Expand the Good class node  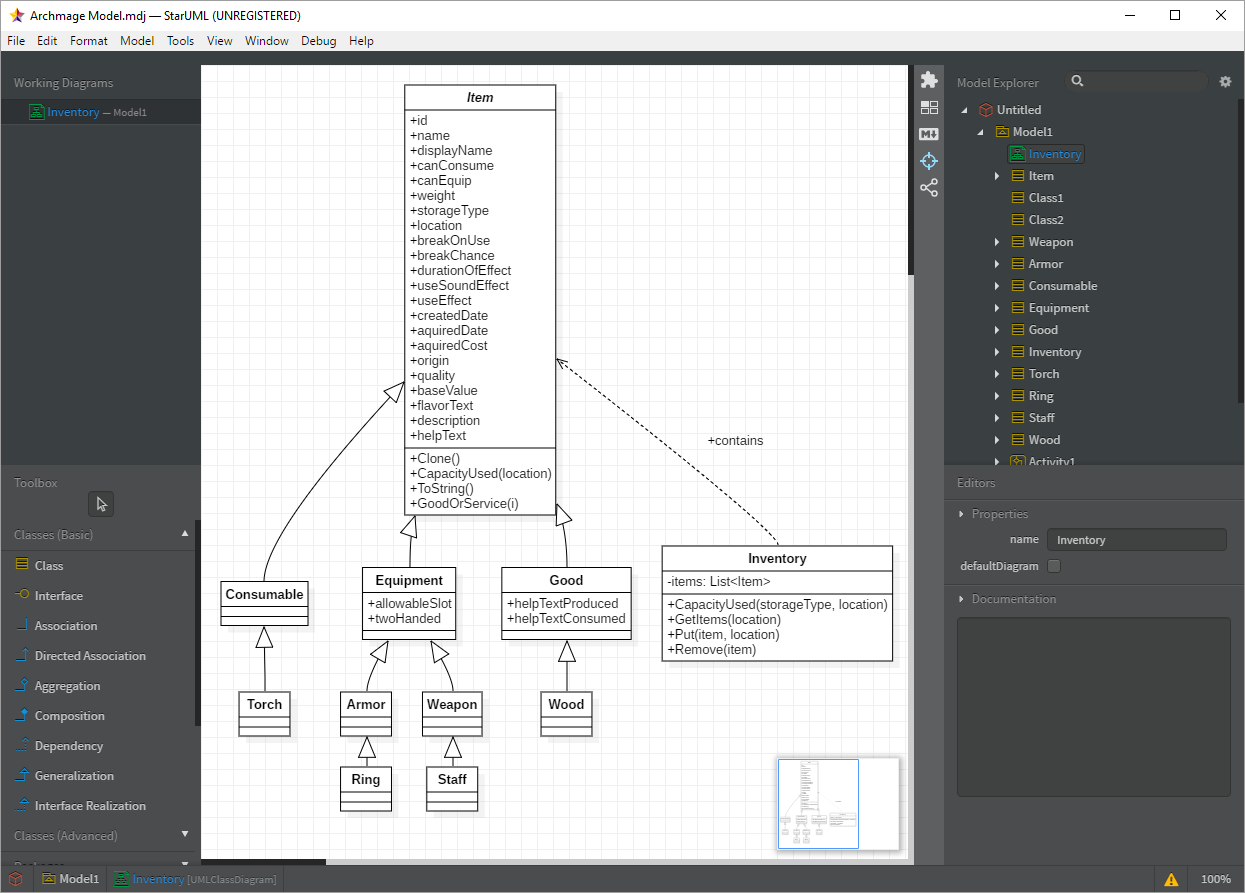[x=997, y=330]
